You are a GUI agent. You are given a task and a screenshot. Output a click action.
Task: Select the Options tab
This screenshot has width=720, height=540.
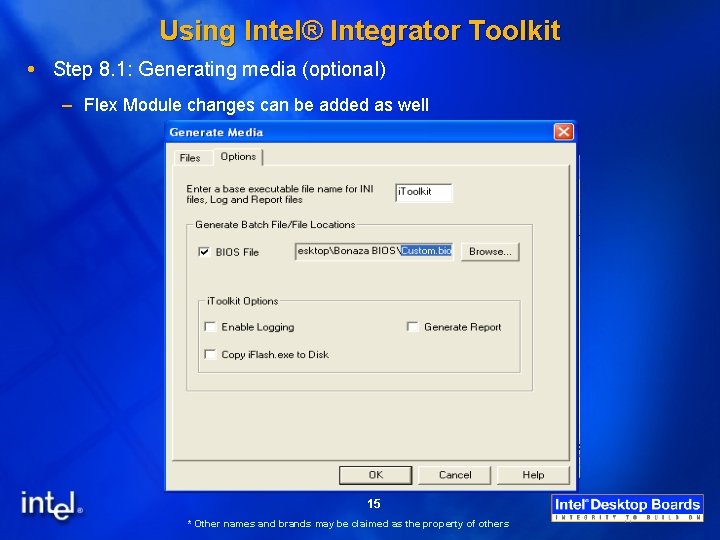[x=238, y=157]
